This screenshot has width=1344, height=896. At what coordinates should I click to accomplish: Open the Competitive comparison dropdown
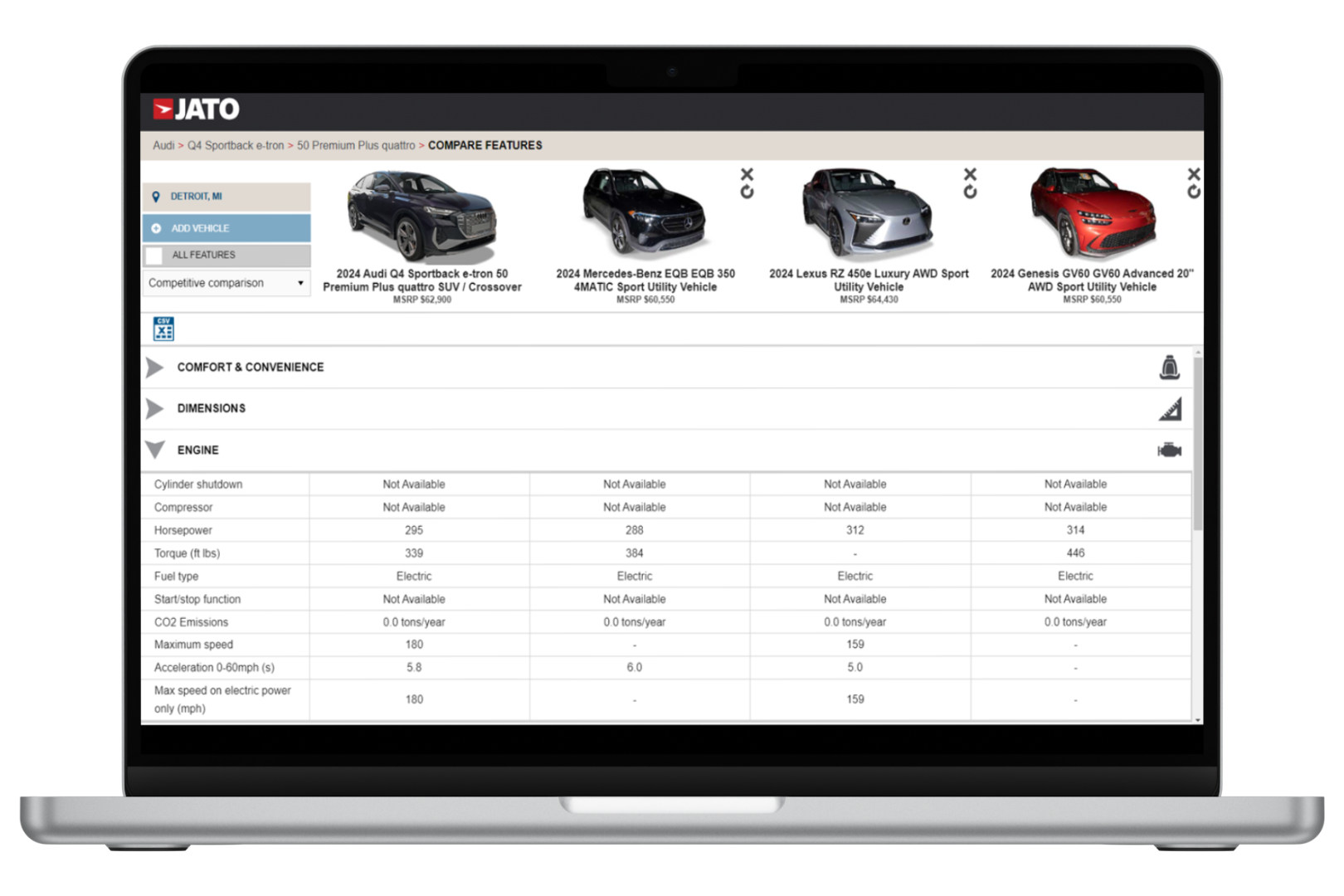point(226,283)
